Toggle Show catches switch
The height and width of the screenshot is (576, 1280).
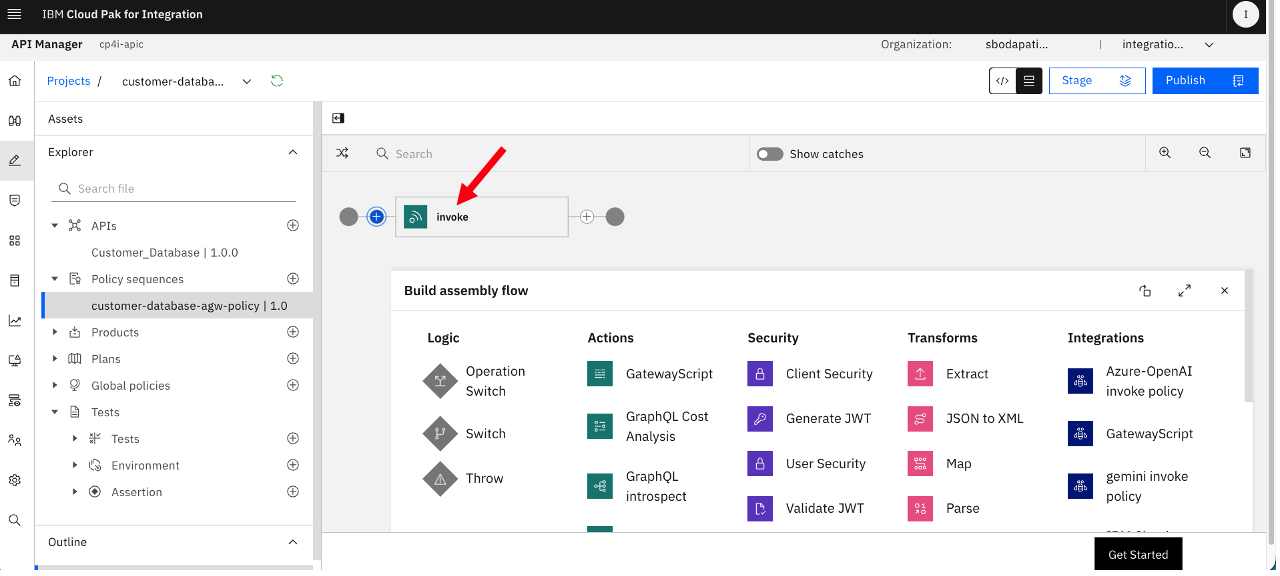pos(770,154)
